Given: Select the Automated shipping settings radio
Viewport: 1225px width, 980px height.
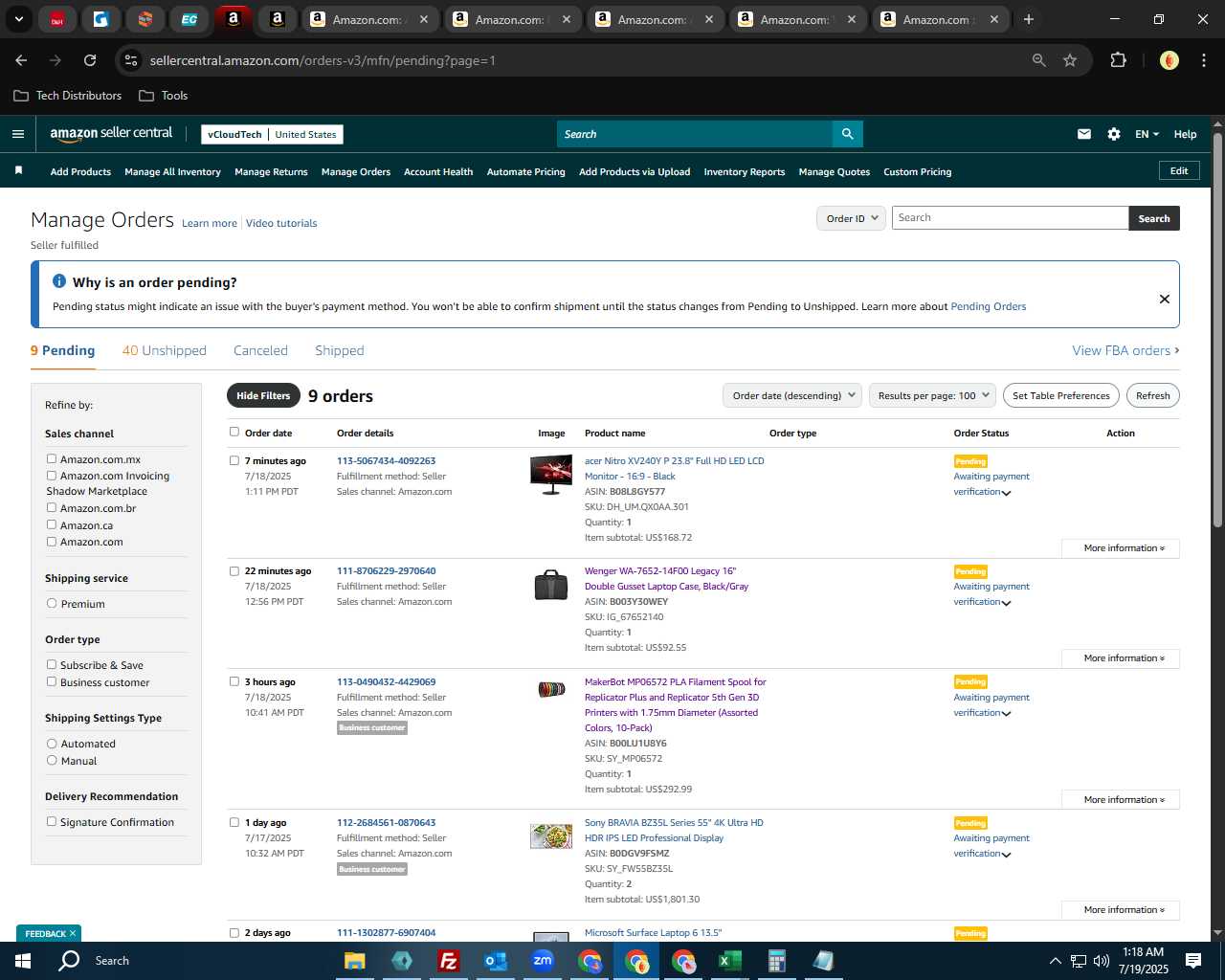Looking at the screenshot, I should [x=52, y=743].
